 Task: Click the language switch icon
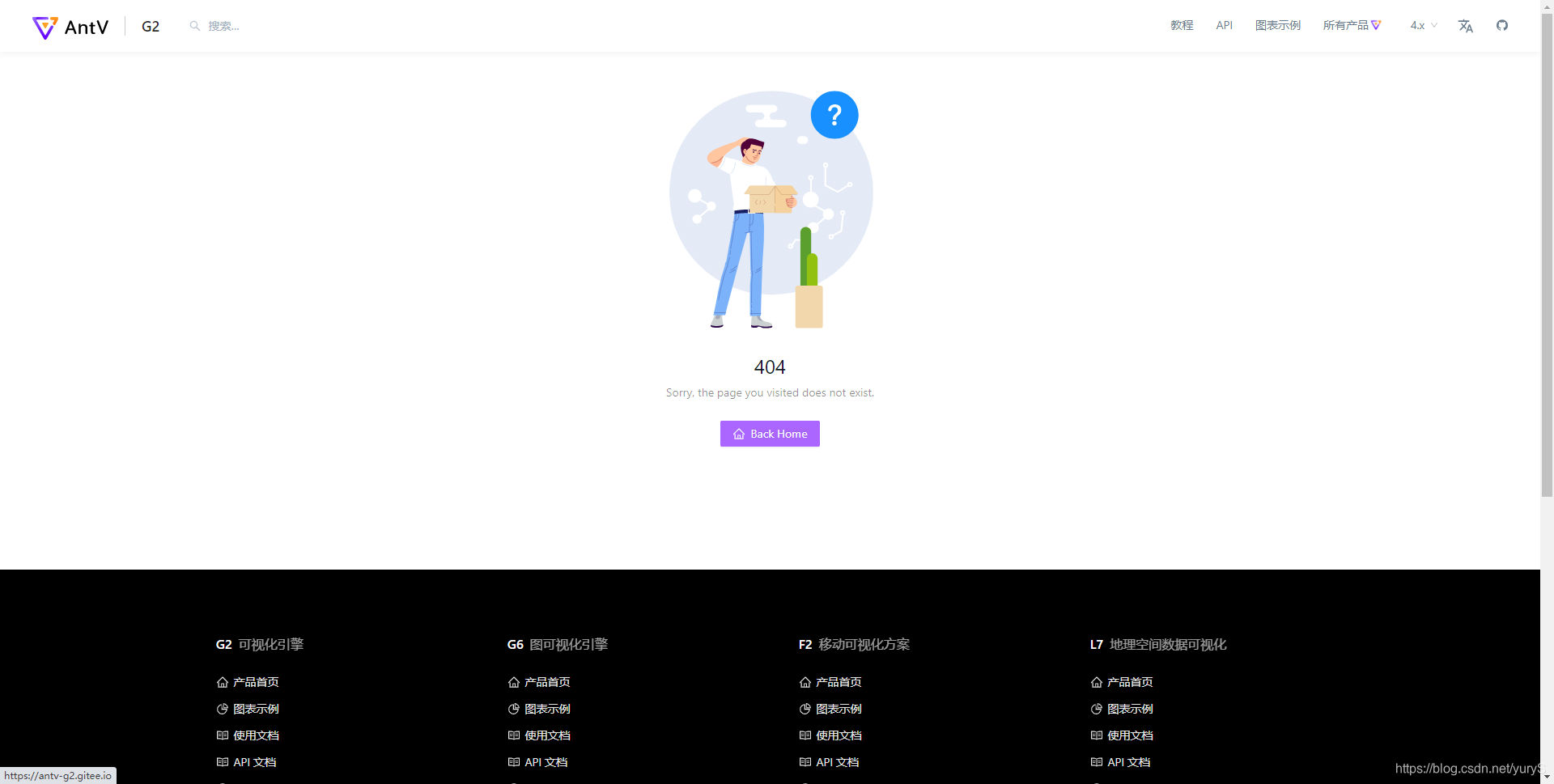pos(1465,26)
